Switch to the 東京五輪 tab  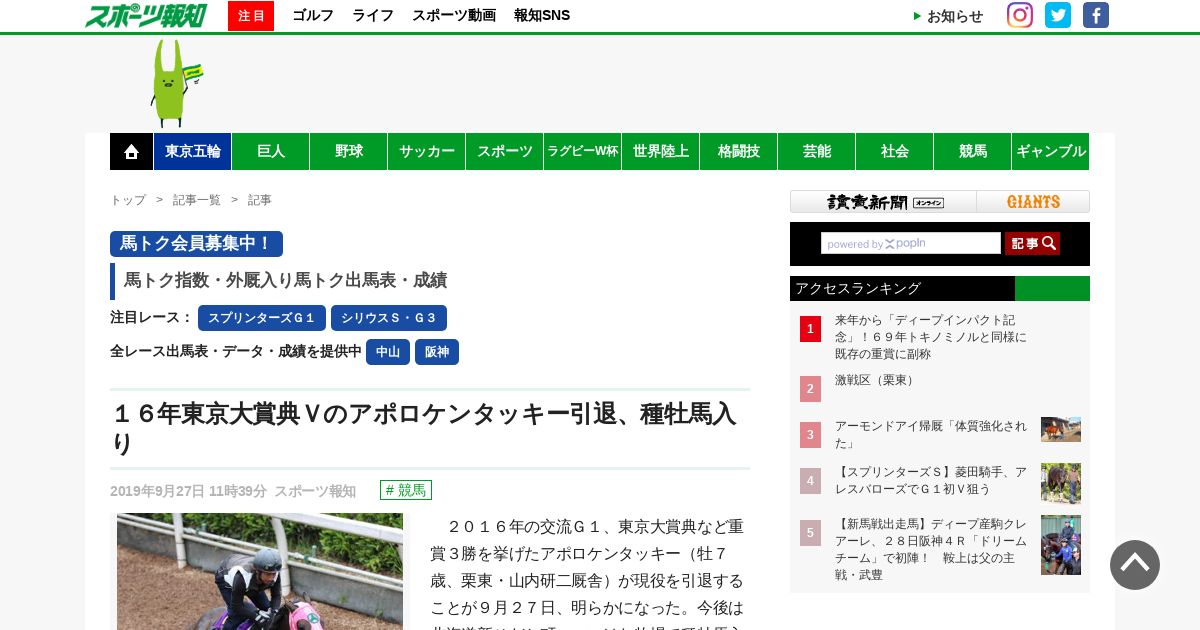pyautogui.click(x=193, y=152)
